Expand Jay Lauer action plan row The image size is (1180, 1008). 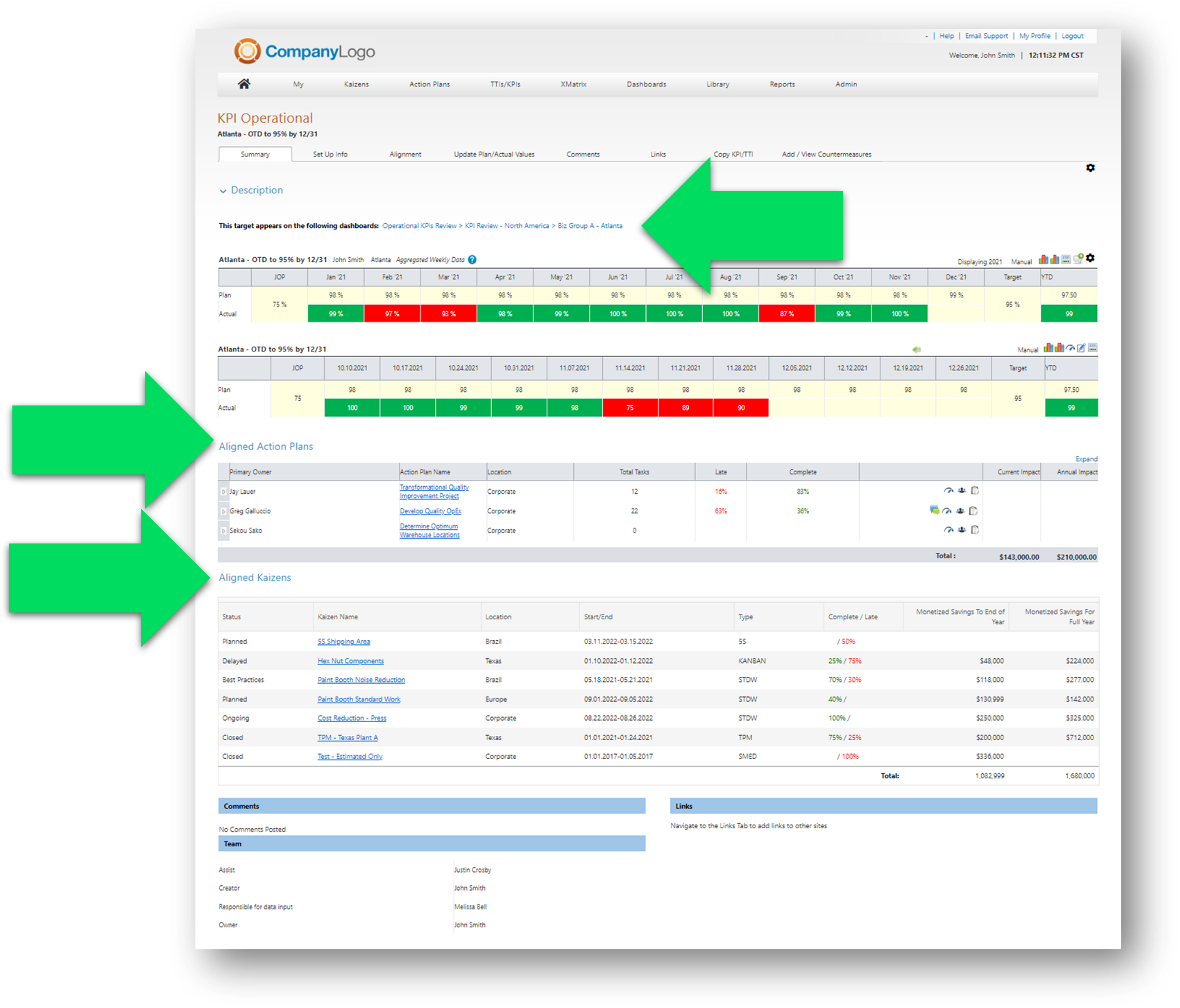(x=223, y=492)
